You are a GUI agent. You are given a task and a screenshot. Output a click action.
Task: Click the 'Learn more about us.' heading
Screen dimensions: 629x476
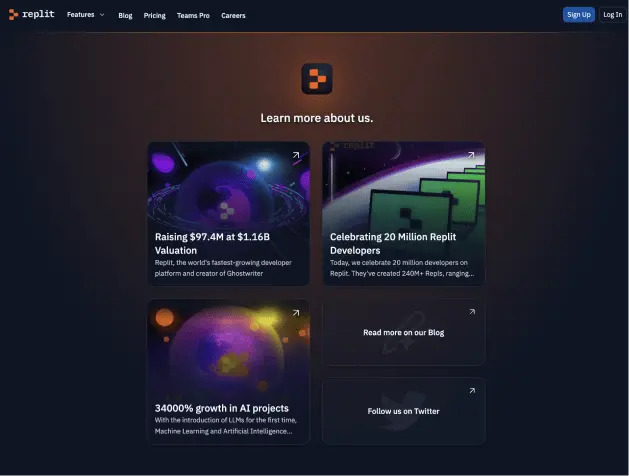(317, 118)
